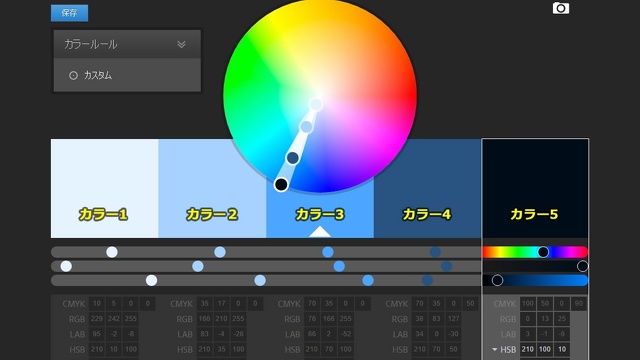640x360 pixels.
Task: Click the black marker on the color wheel
Action: [281, 184]
